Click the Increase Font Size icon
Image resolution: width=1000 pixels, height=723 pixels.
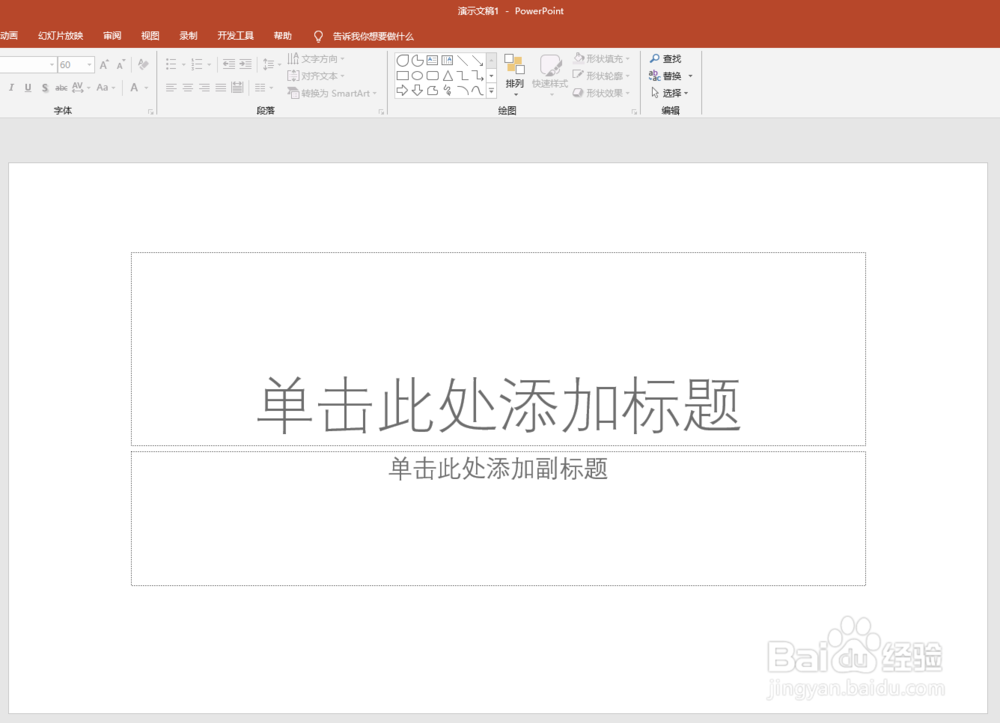pyautogui.click(x=104, y=64)
